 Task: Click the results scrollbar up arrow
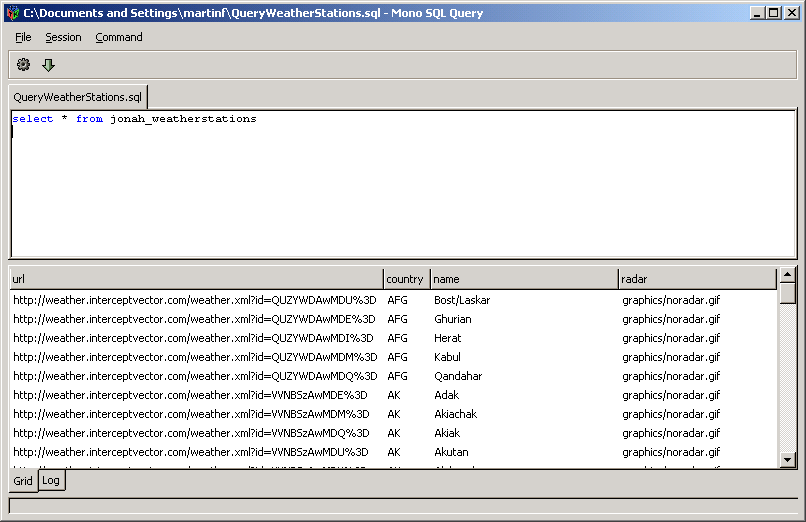tap(787, 275)
